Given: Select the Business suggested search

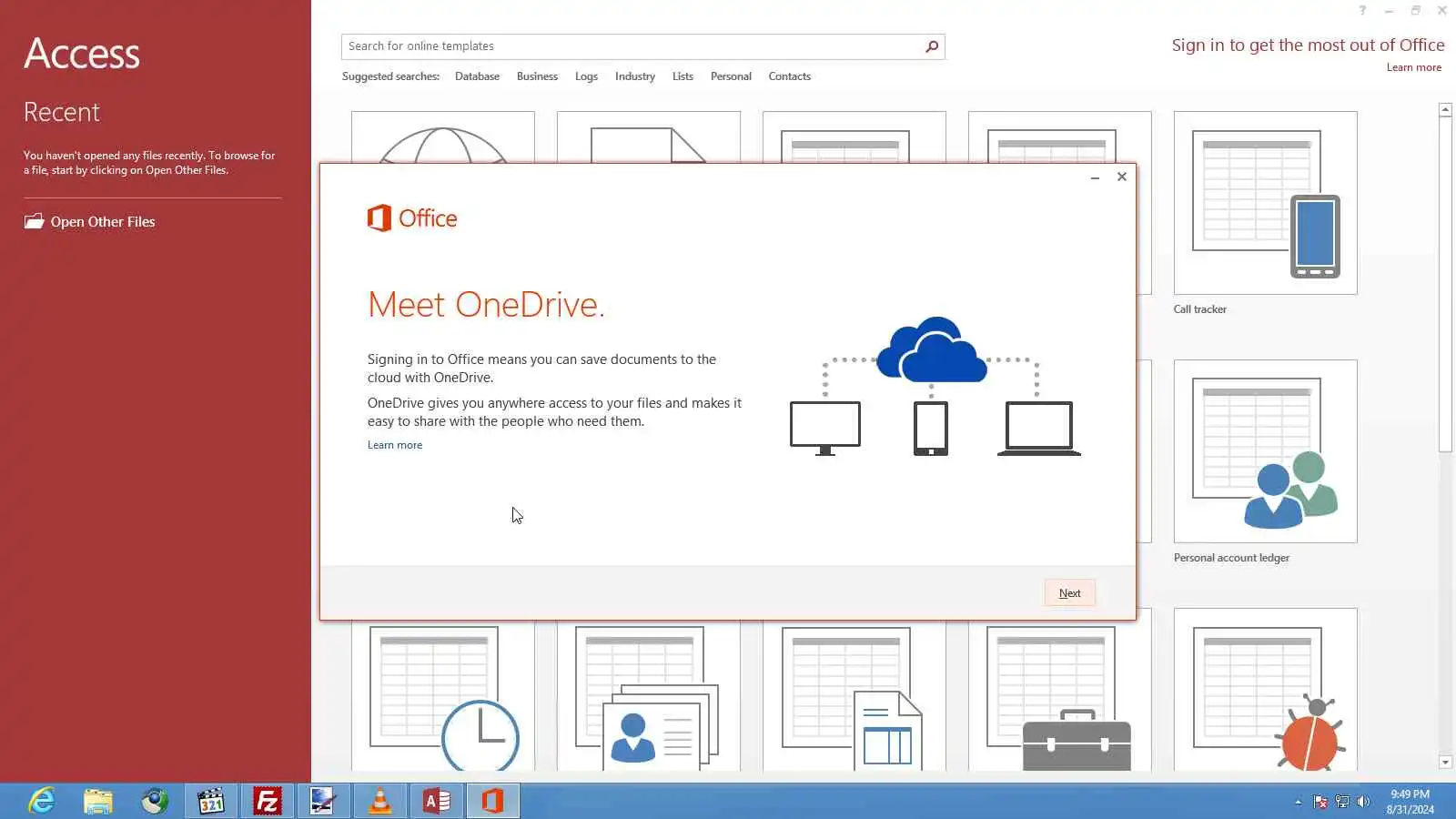Looking at the screenshot, I should coord(537,76).
